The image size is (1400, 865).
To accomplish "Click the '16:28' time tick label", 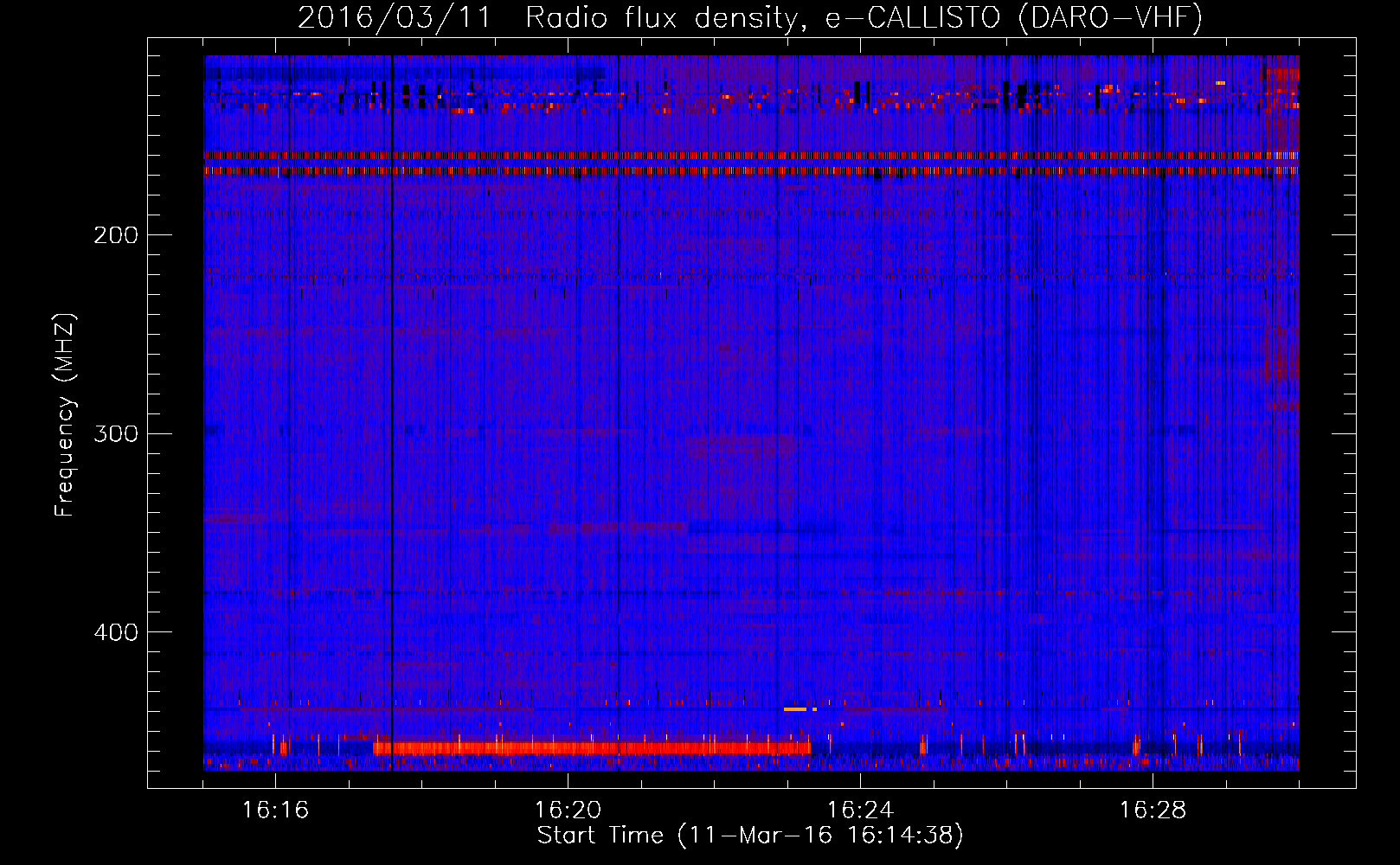I will point(1153,810).
